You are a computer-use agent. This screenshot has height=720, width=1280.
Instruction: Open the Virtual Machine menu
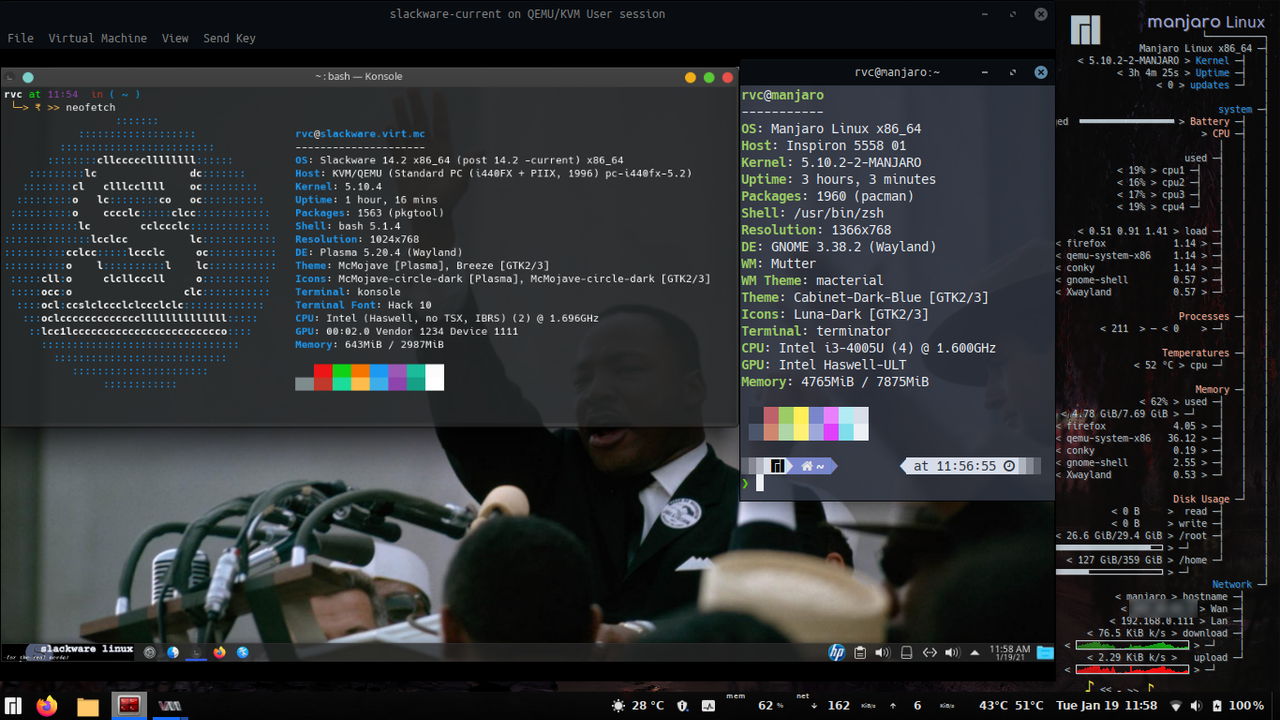(97, 38)
